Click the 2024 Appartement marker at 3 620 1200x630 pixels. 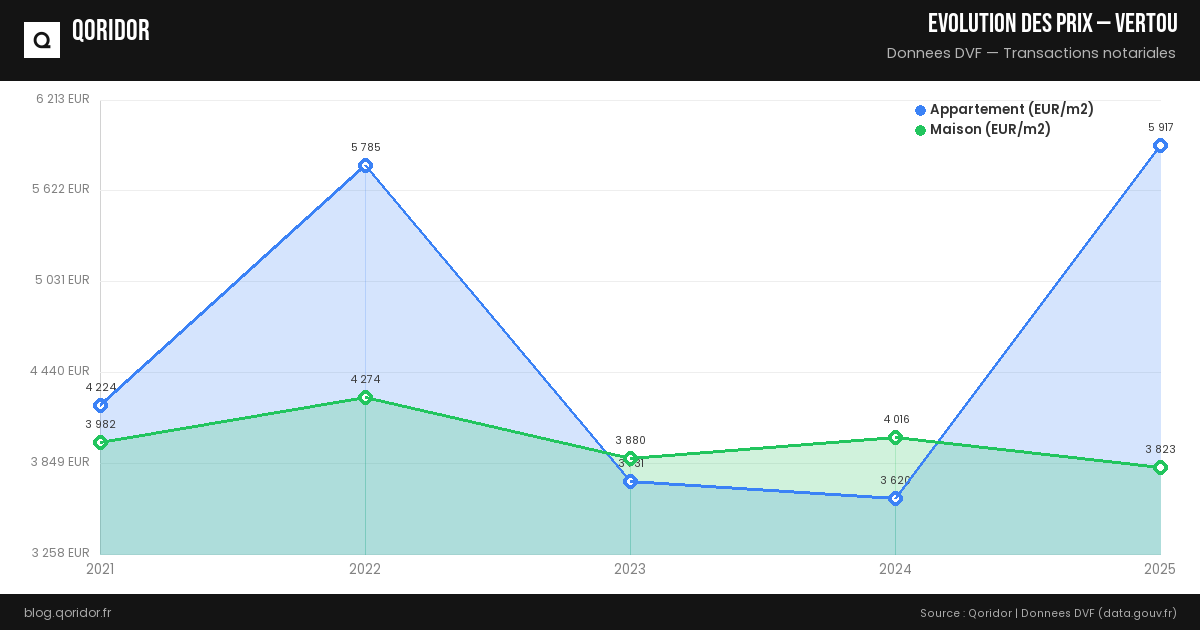tap(895, 498)
